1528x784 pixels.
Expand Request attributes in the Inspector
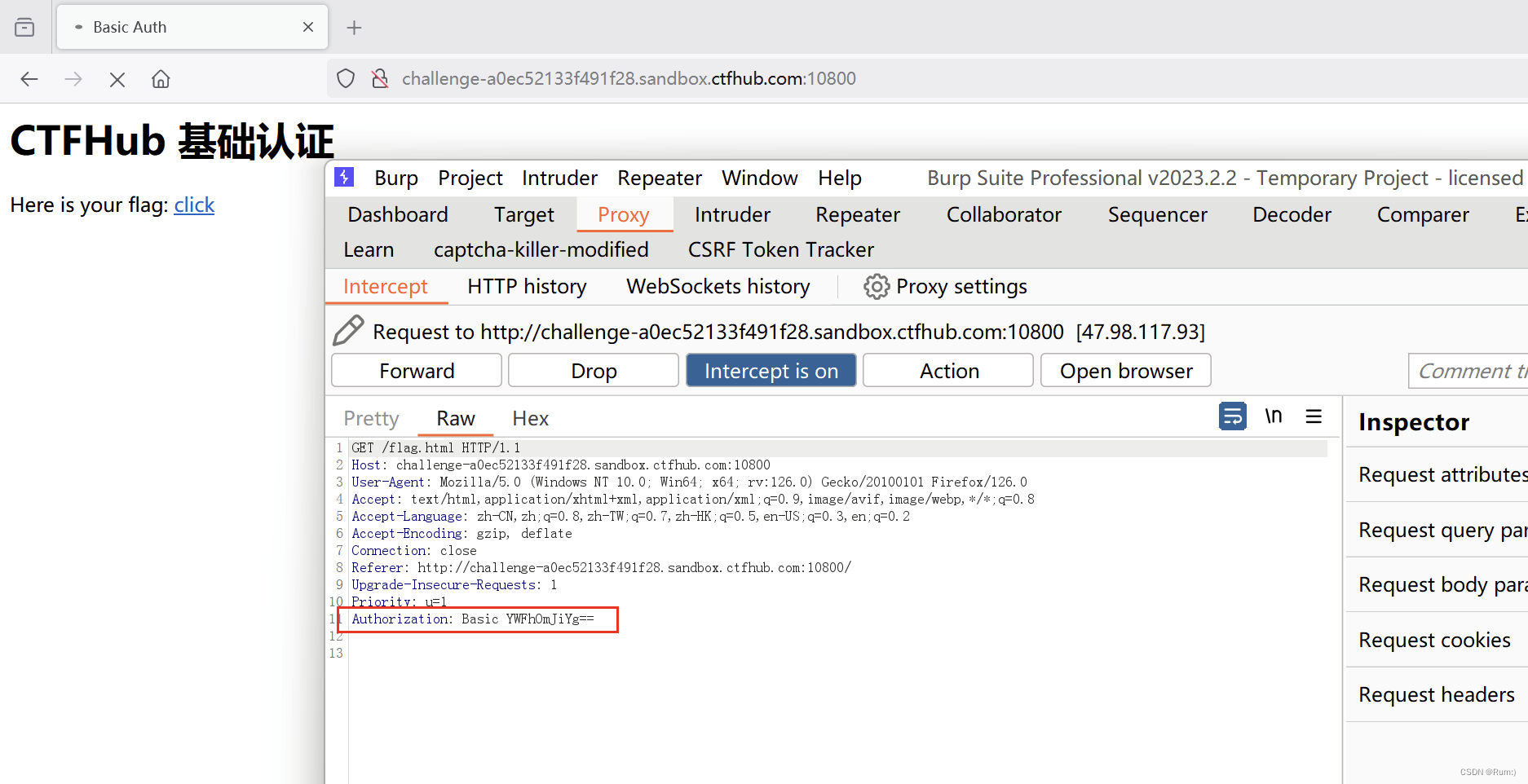pyautogui.click(x=1440, y=473)
